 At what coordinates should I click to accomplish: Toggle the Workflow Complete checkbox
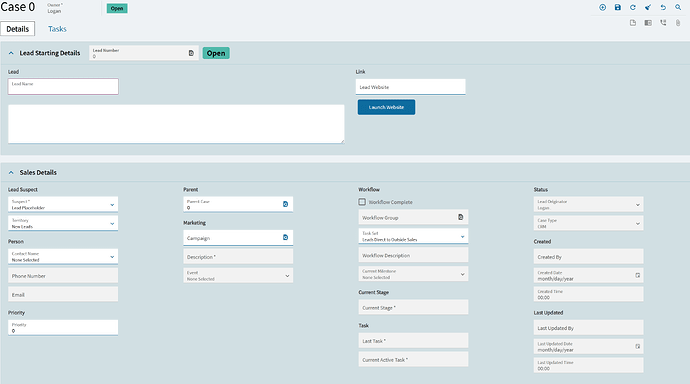(362, 202)
